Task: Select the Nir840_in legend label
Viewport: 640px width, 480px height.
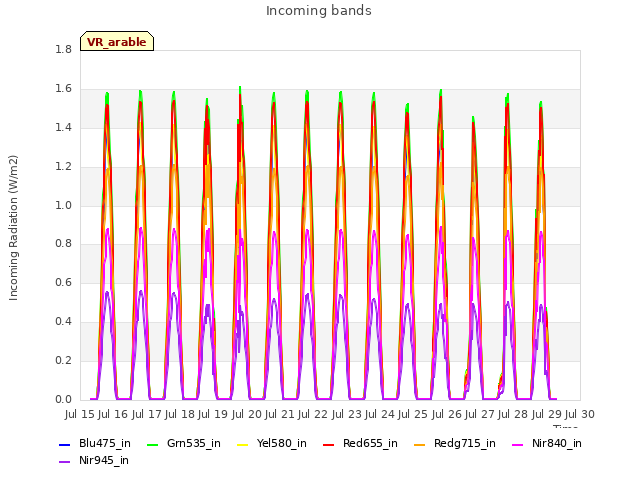Action: point(557,443)
